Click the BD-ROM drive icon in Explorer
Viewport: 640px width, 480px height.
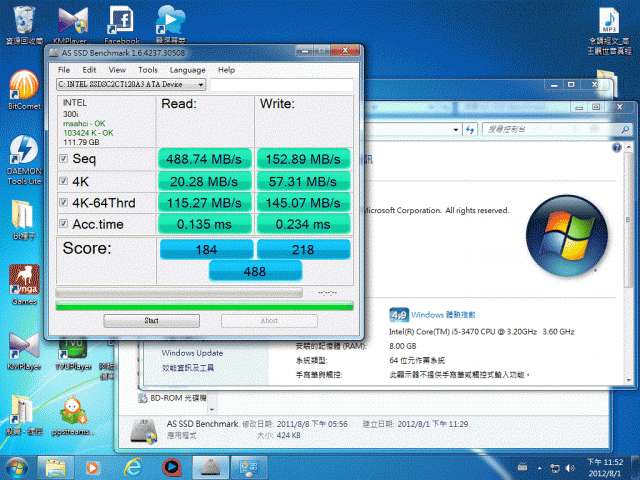click(142, 398)
